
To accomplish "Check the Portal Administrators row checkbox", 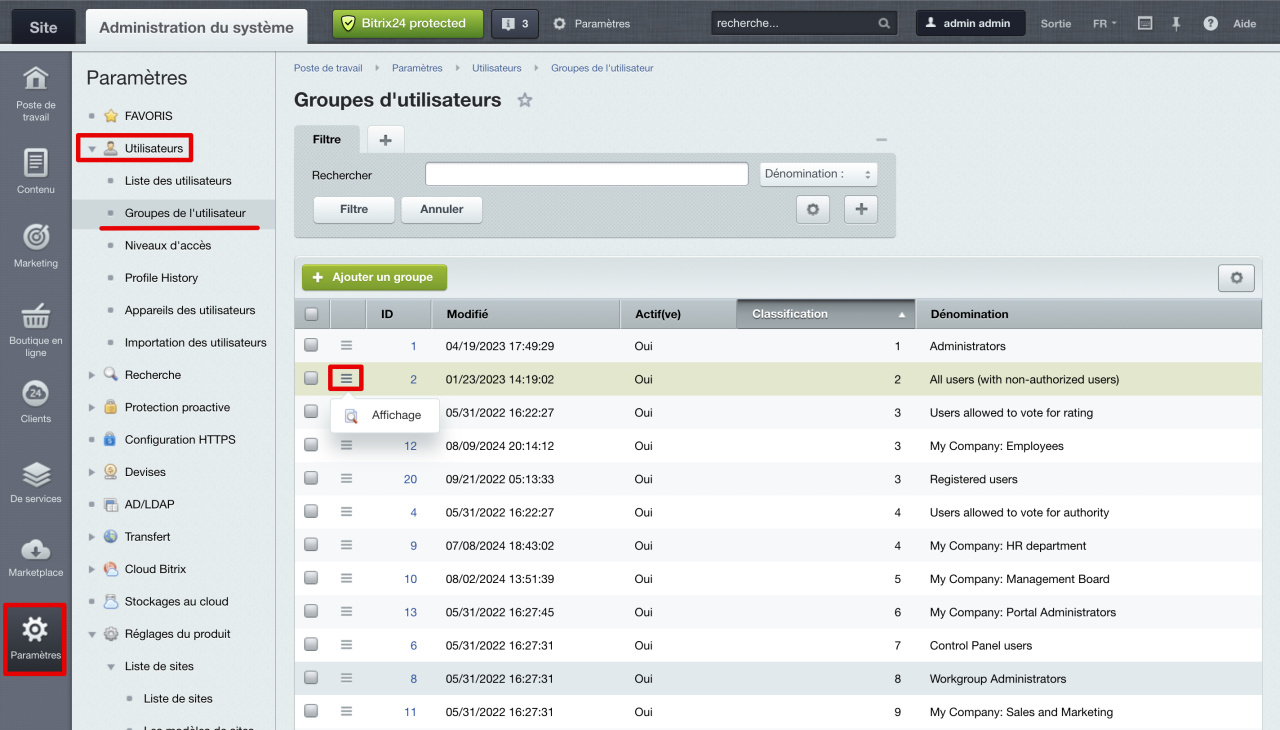I will [x=311, y=611].
